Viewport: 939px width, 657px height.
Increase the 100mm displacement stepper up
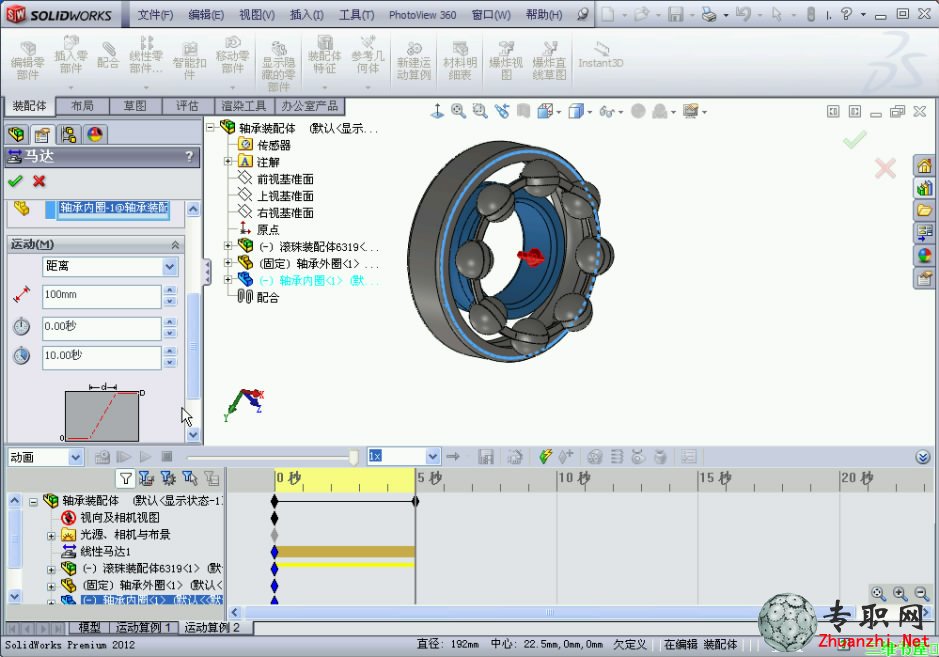pos(170,290)
